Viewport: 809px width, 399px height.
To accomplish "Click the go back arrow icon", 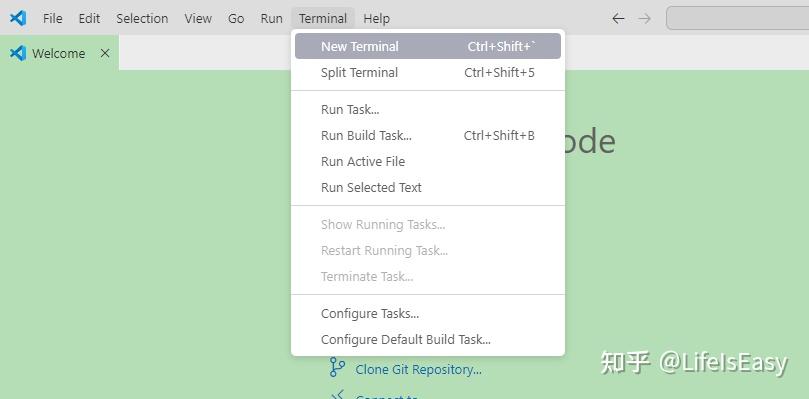I will tap(618, 19).
